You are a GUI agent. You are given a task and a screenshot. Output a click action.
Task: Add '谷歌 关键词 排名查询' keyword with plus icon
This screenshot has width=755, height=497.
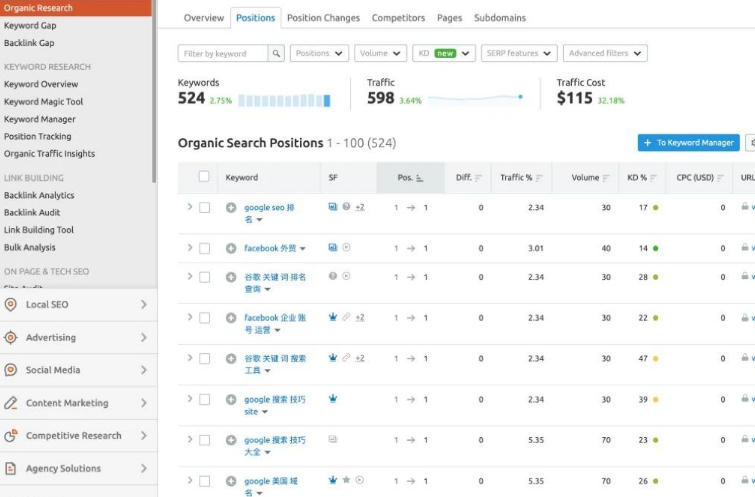pyautogui.click(x=231, y=277)
